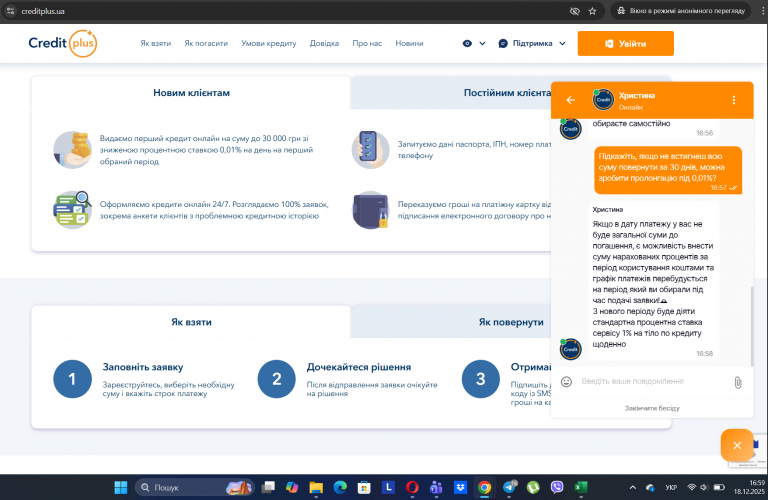The image size is (768, 500).
Task: Open the chat options three-dot menu
Action: [734, 100]
